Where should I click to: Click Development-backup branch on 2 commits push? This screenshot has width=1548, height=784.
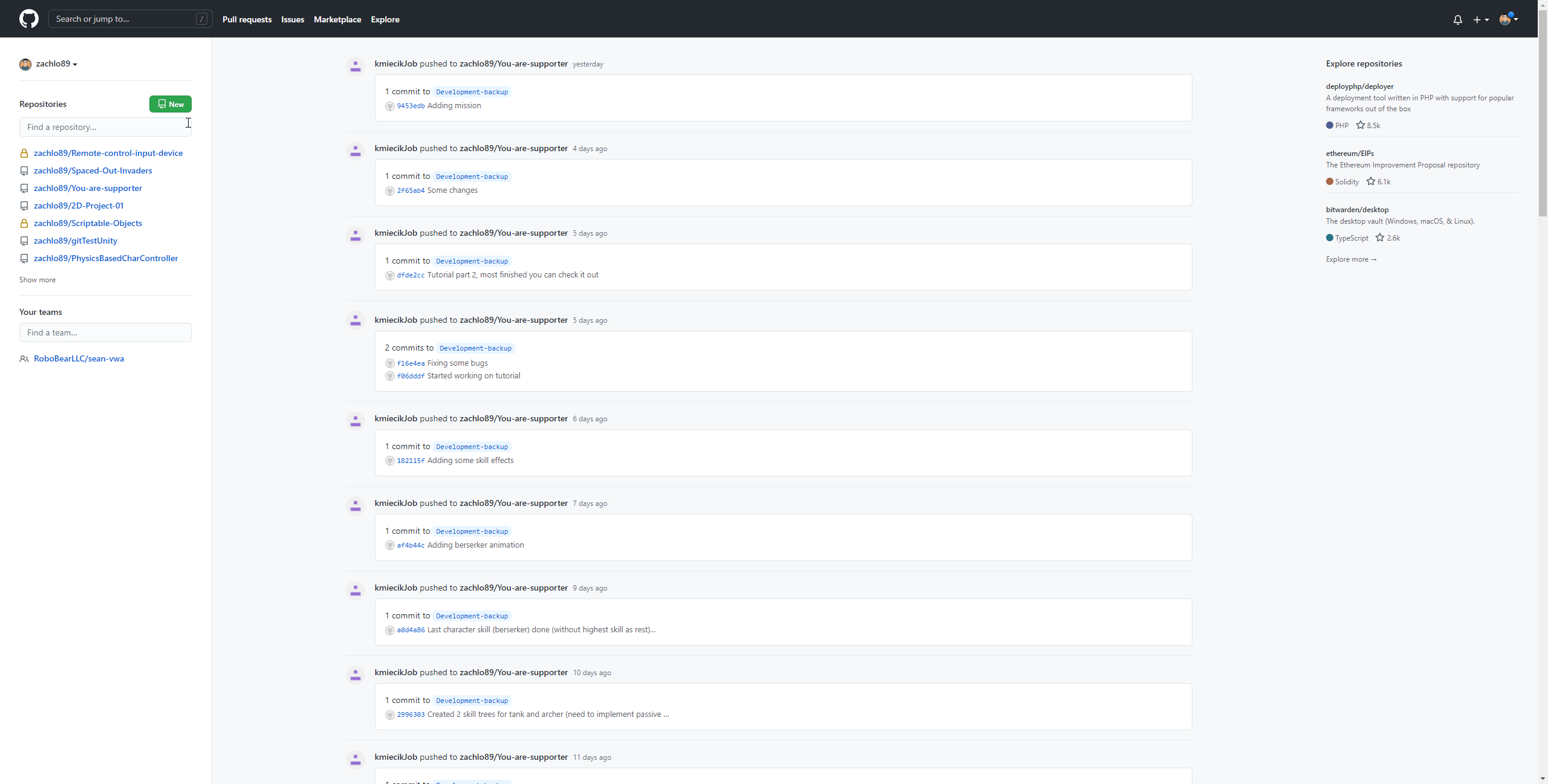point(475,348)
